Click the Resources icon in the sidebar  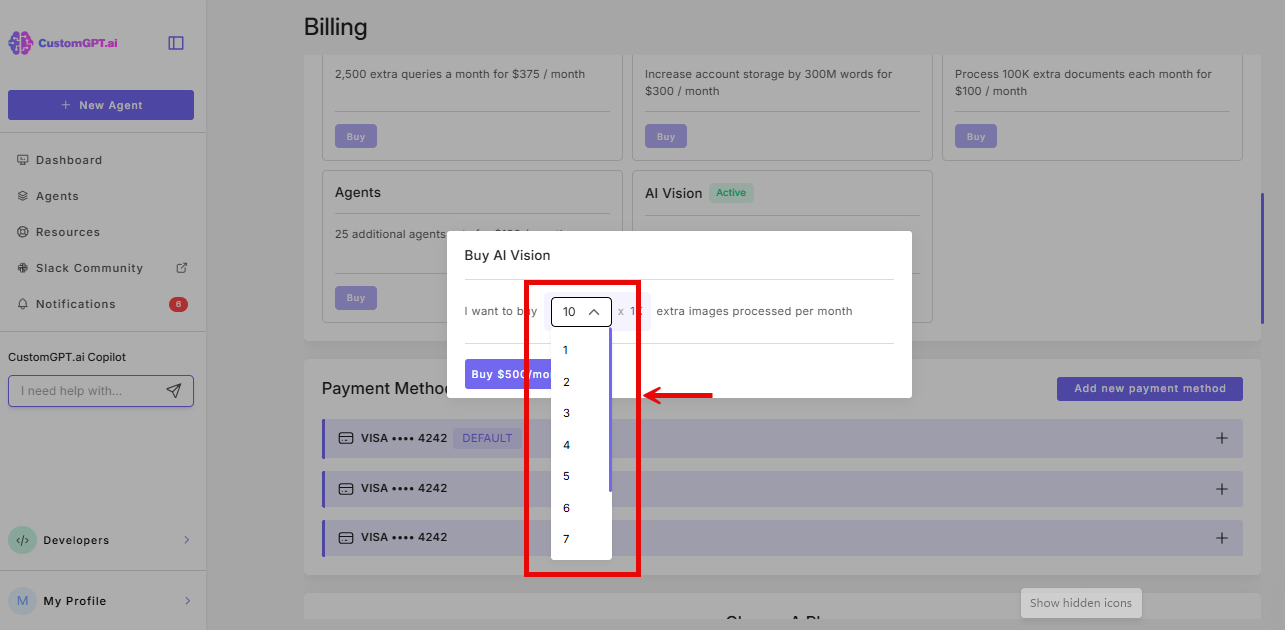coord(22,231)
